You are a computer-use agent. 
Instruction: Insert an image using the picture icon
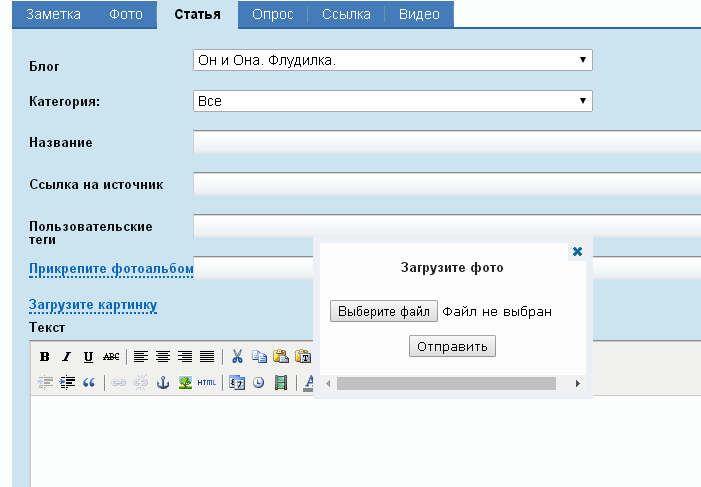pos(185,382)
